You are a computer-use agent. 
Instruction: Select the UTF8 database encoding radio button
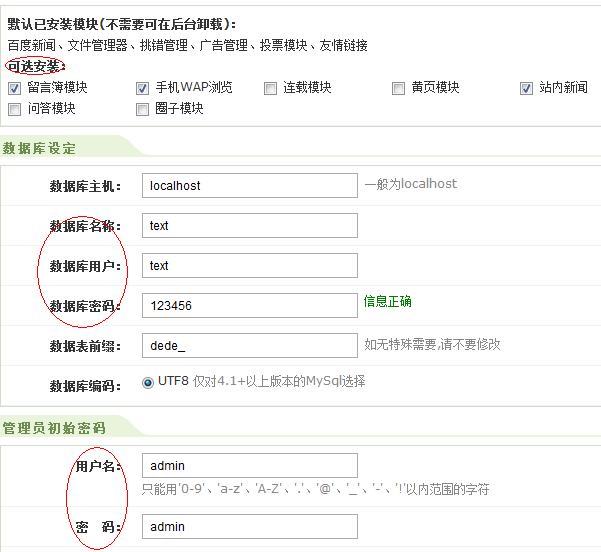coord(148,381)
